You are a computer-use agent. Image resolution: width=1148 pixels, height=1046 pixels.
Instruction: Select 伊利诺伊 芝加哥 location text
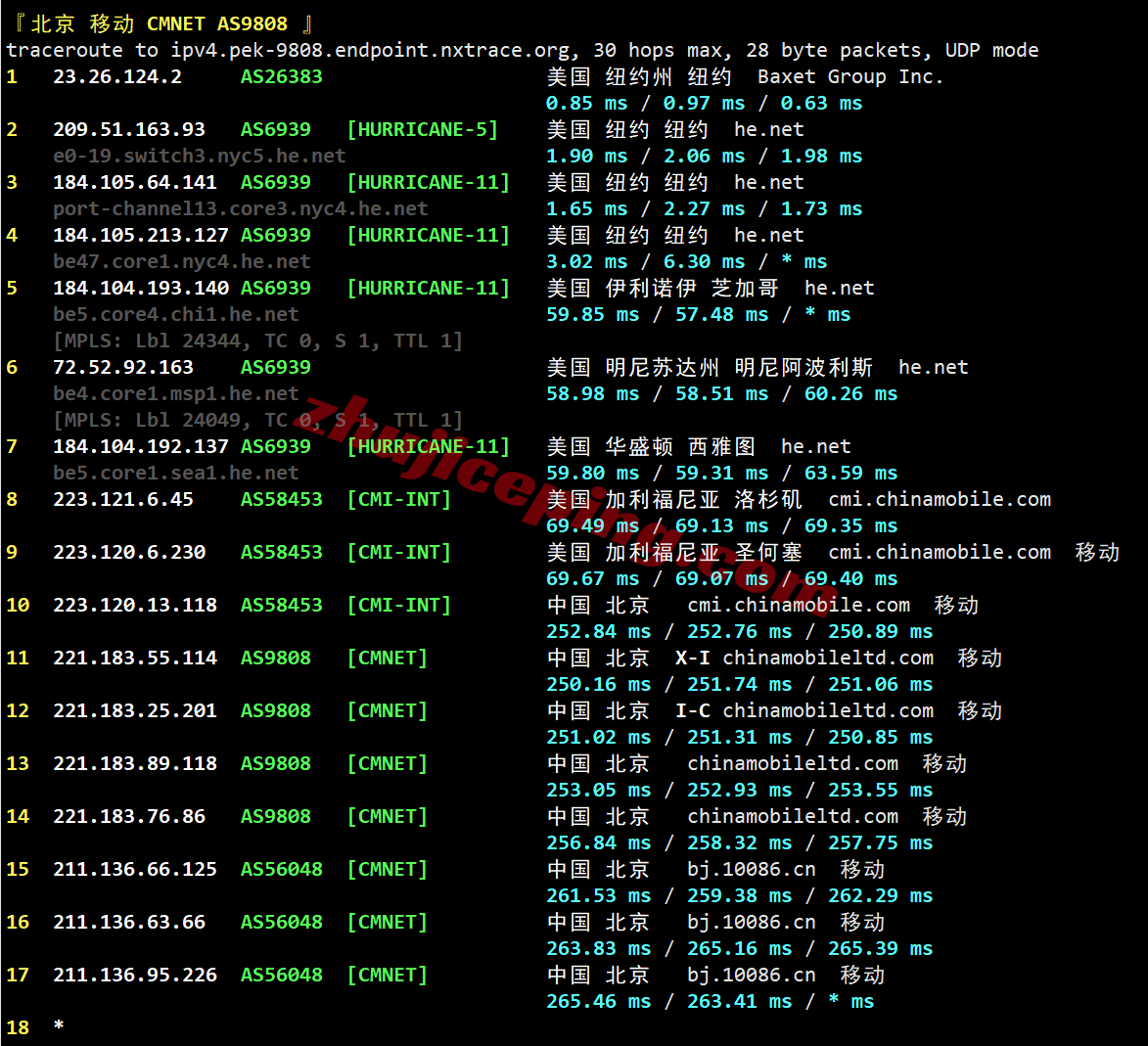(x=692, y=288)
